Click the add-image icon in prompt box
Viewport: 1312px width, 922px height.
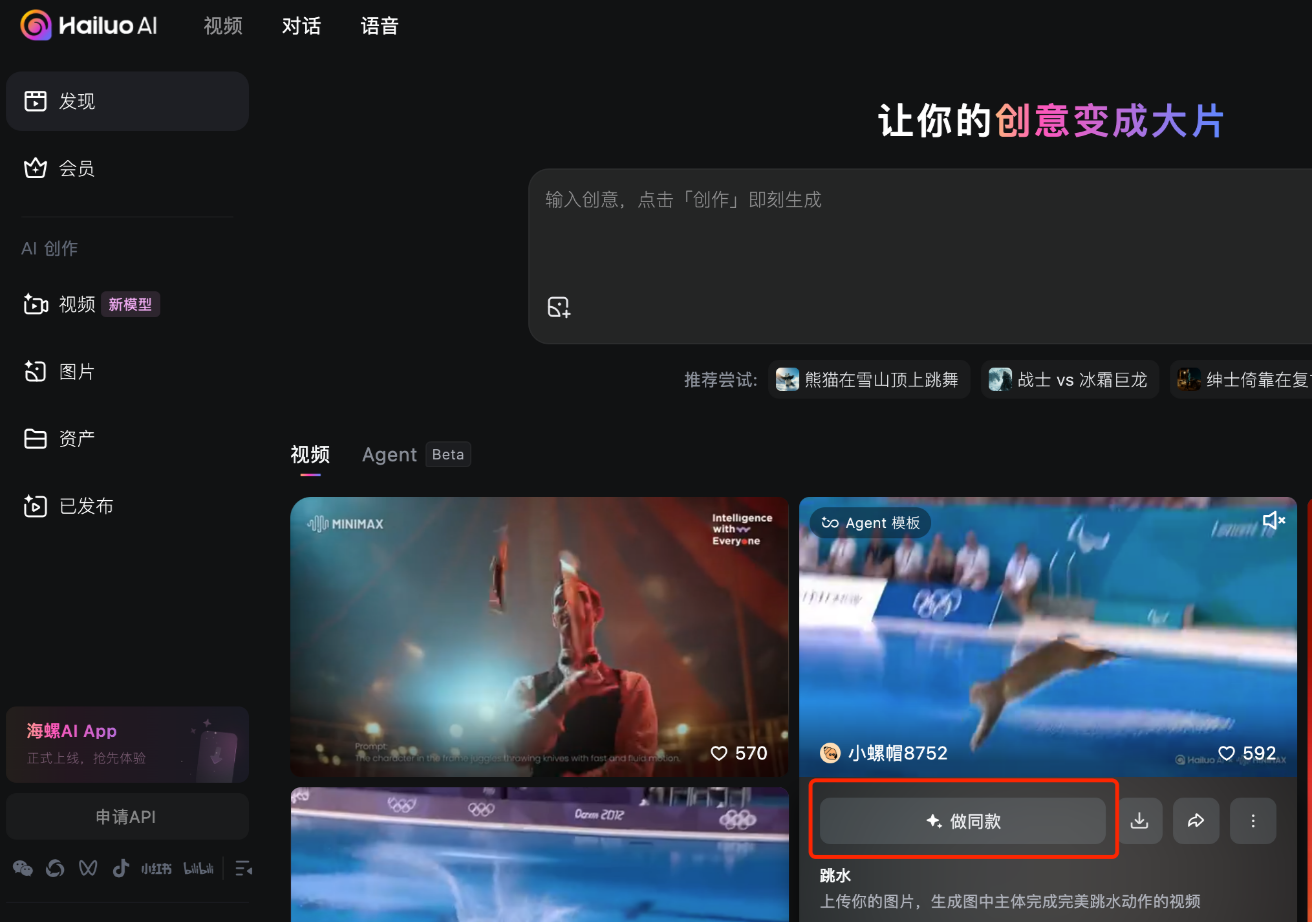[559, 307]
